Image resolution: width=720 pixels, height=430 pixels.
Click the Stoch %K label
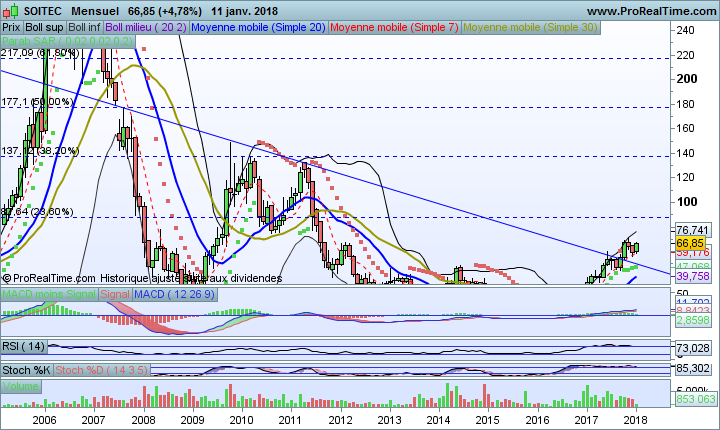[x=27, y=370]
